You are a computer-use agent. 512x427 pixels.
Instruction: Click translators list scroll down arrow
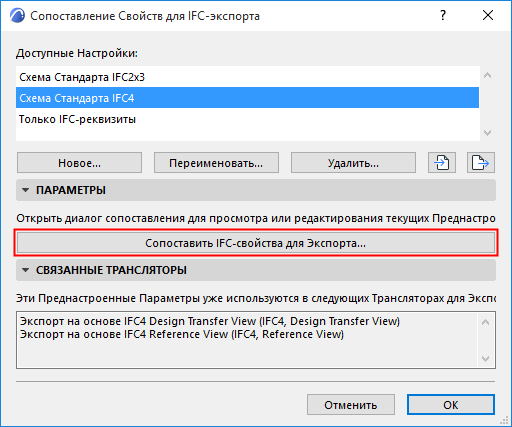click(486, 359)
